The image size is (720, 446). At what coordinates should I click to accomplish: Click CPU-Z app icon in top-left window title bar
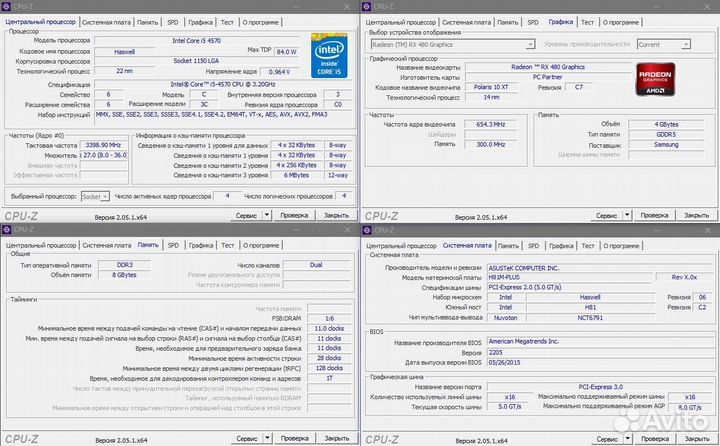(x=6, y=6)
